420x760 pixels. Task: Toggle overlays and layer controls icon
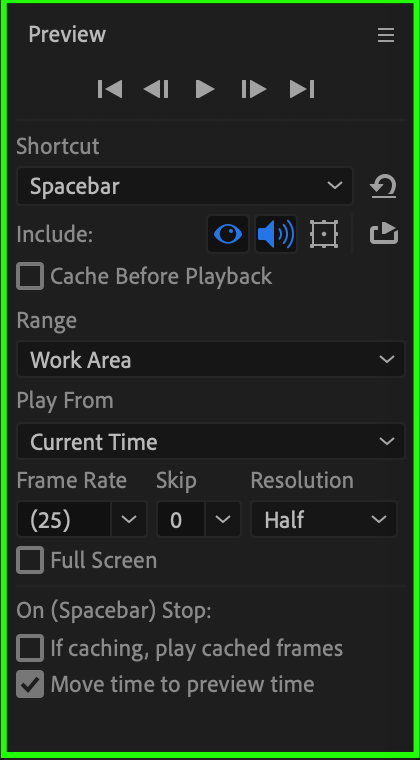(x=324, y=235)
